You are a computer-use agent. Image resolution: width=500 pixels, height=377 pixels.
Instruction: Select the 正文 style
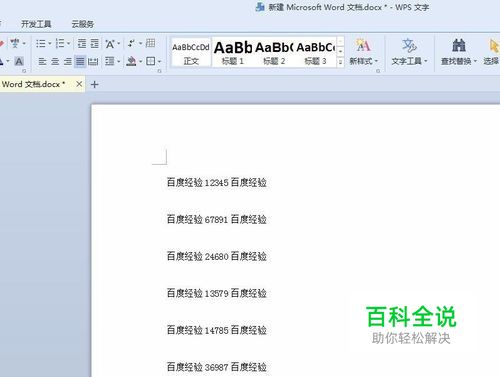(191, 53)
